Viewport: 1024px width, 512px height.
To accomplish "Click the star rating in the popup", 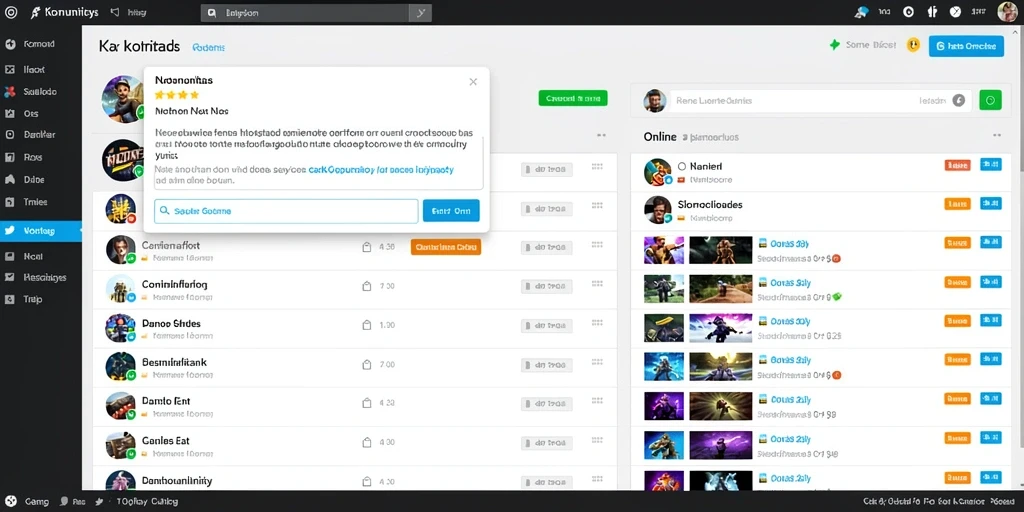I will (177, 95).
